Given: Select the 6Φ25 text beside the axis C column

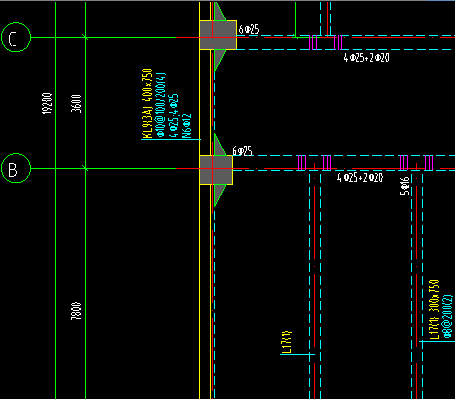Looking at the screenshot, I should 249,29.
